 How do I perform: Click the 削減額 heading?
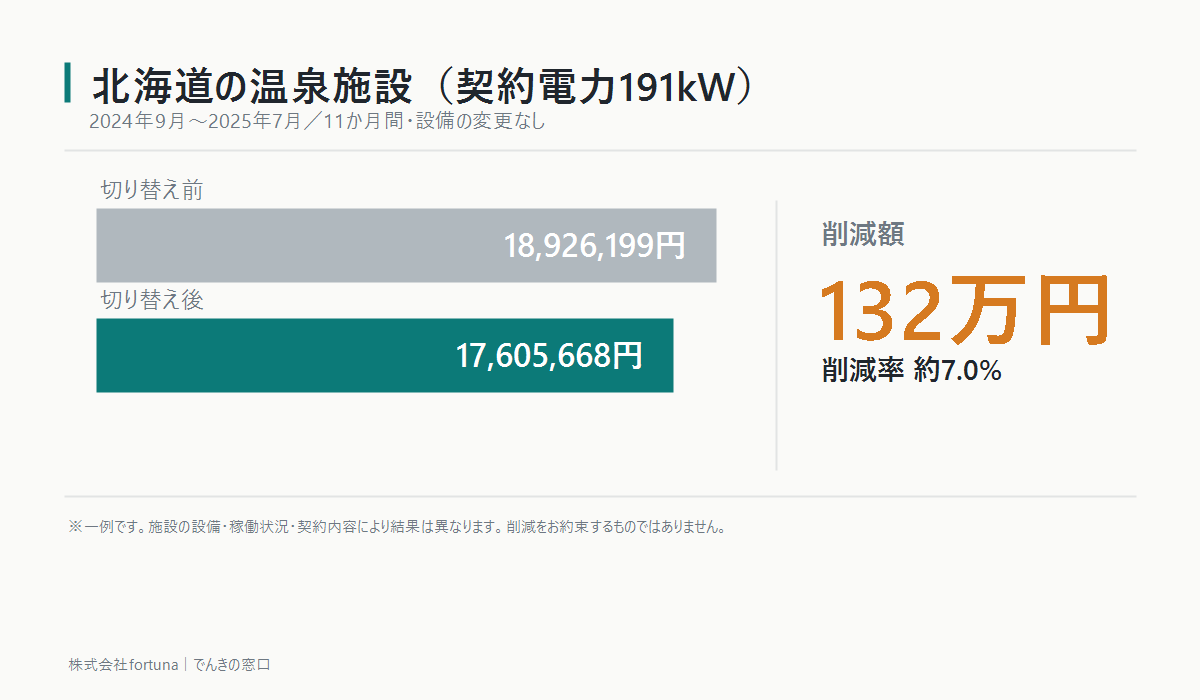[x=863, y=234]
